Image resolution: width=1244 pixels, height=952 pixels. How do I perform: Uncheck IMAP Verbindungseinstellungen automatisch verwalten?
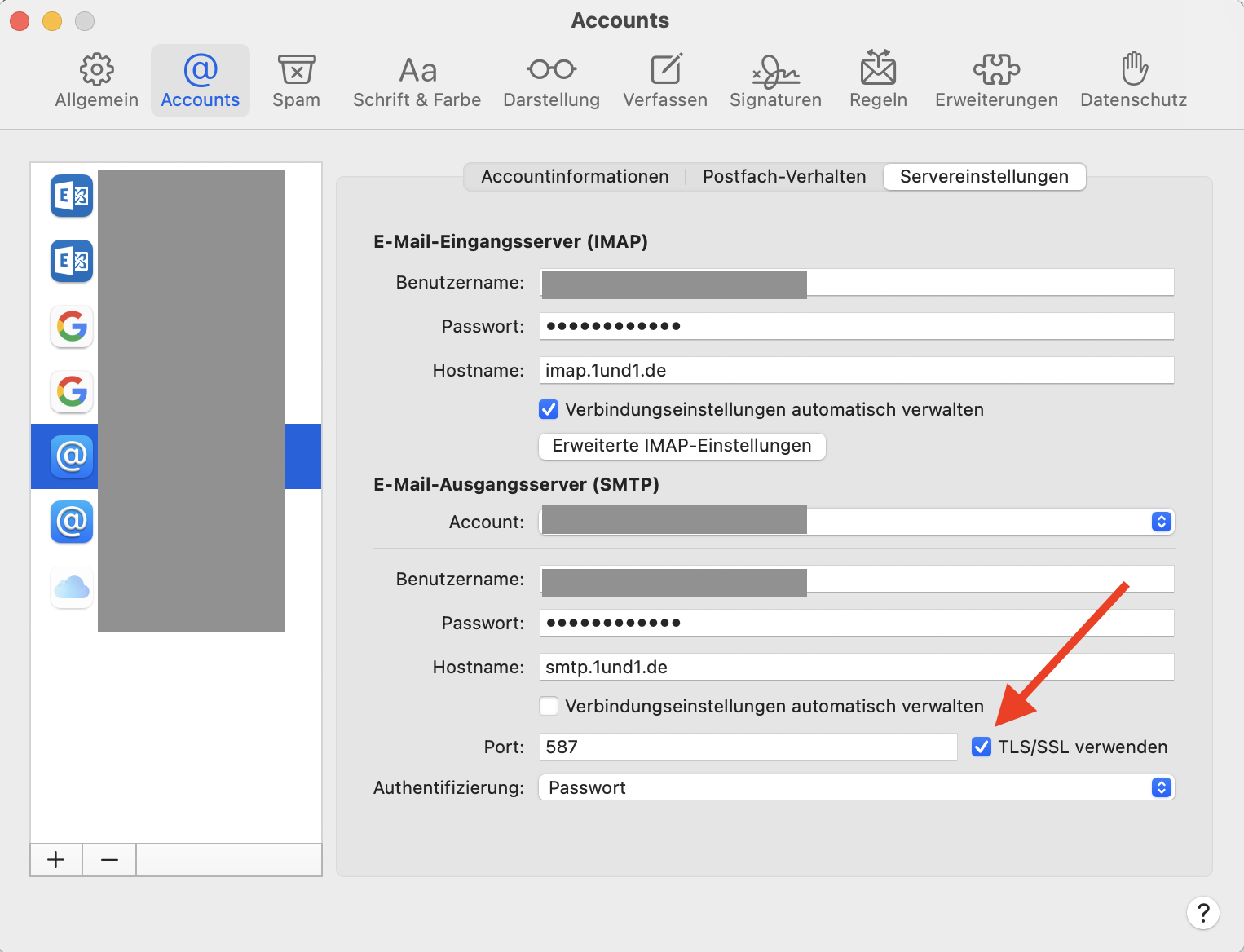point(549,409)
